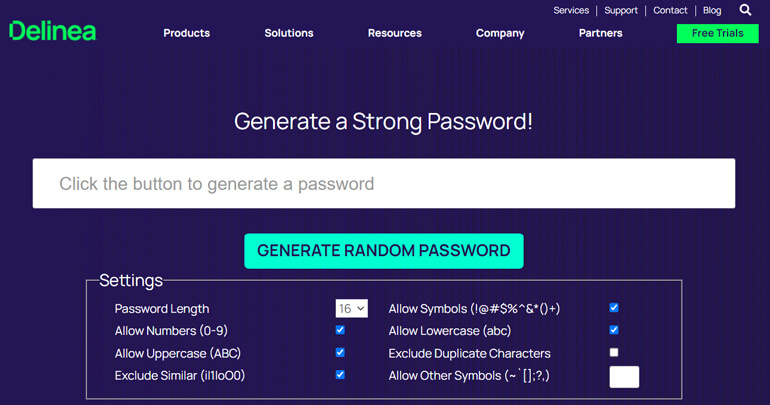The width and height of the screenshot is (770, 405).
Task: Toggle the Allow Numbers (0-9) checkbox
Action: point(340,330)
